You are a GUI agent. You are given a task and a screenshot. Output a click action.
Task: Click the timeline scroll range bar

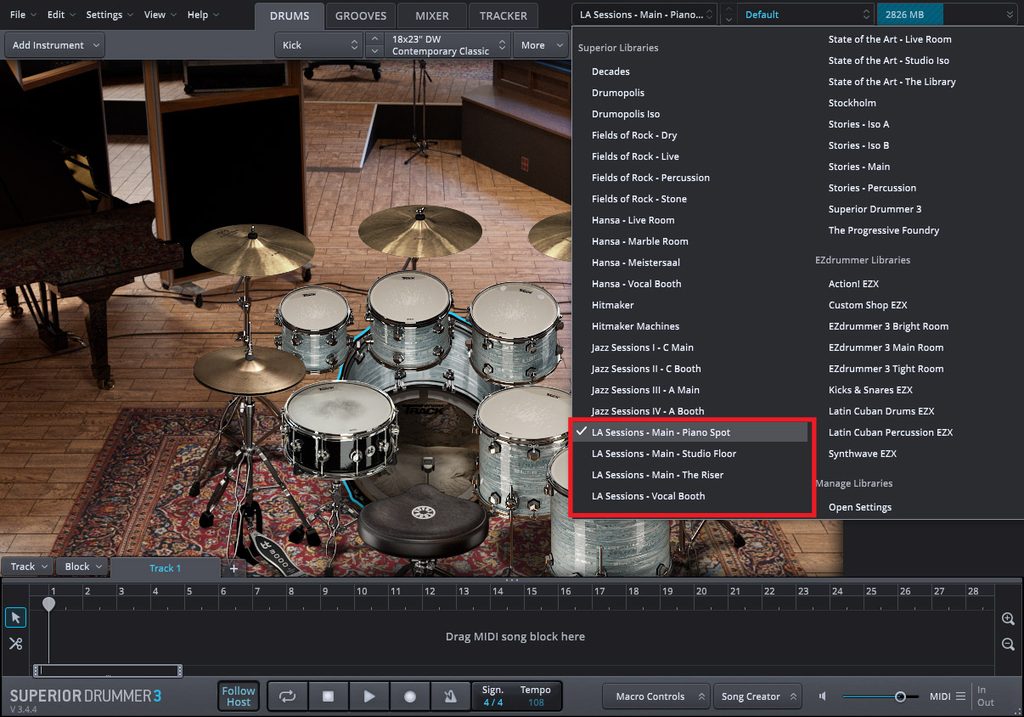point(108,670)
